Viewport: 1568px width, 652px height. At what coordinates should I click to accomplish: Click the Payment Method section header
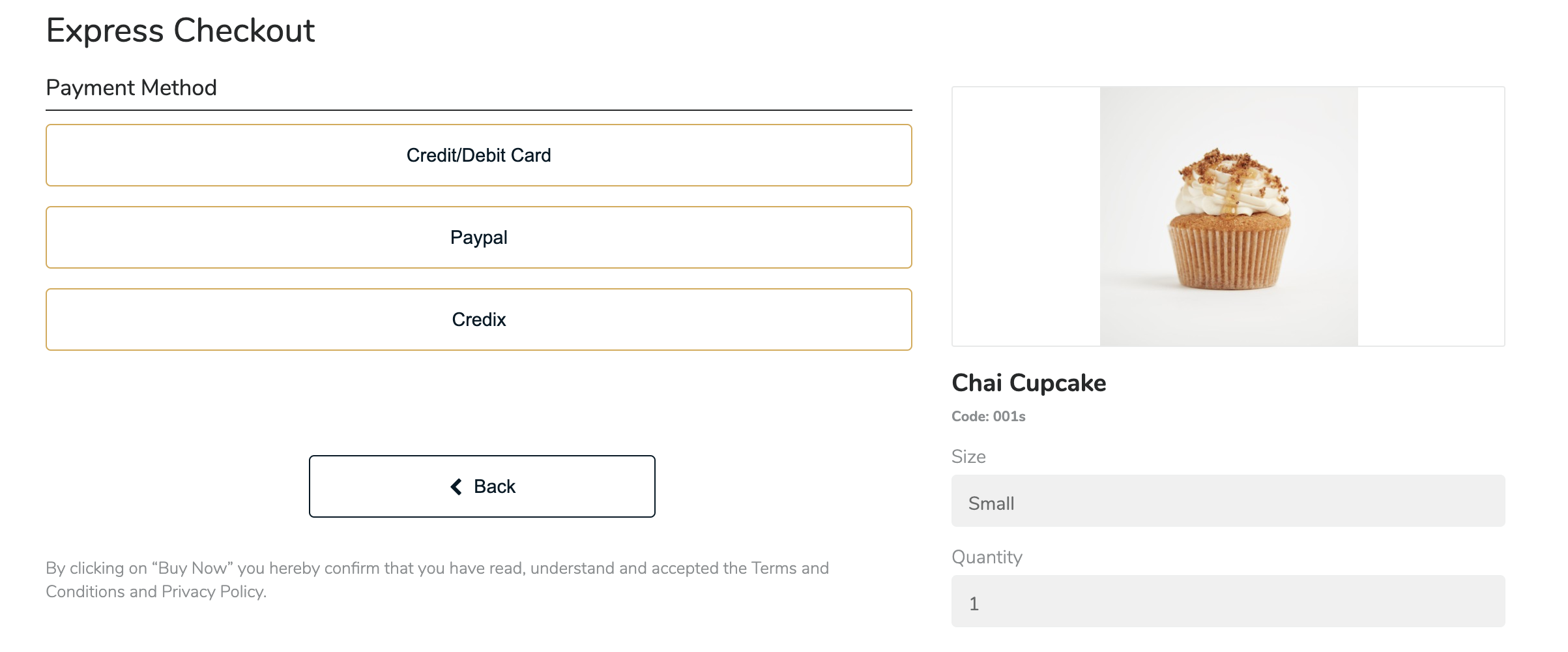click(x=131, y=87)
